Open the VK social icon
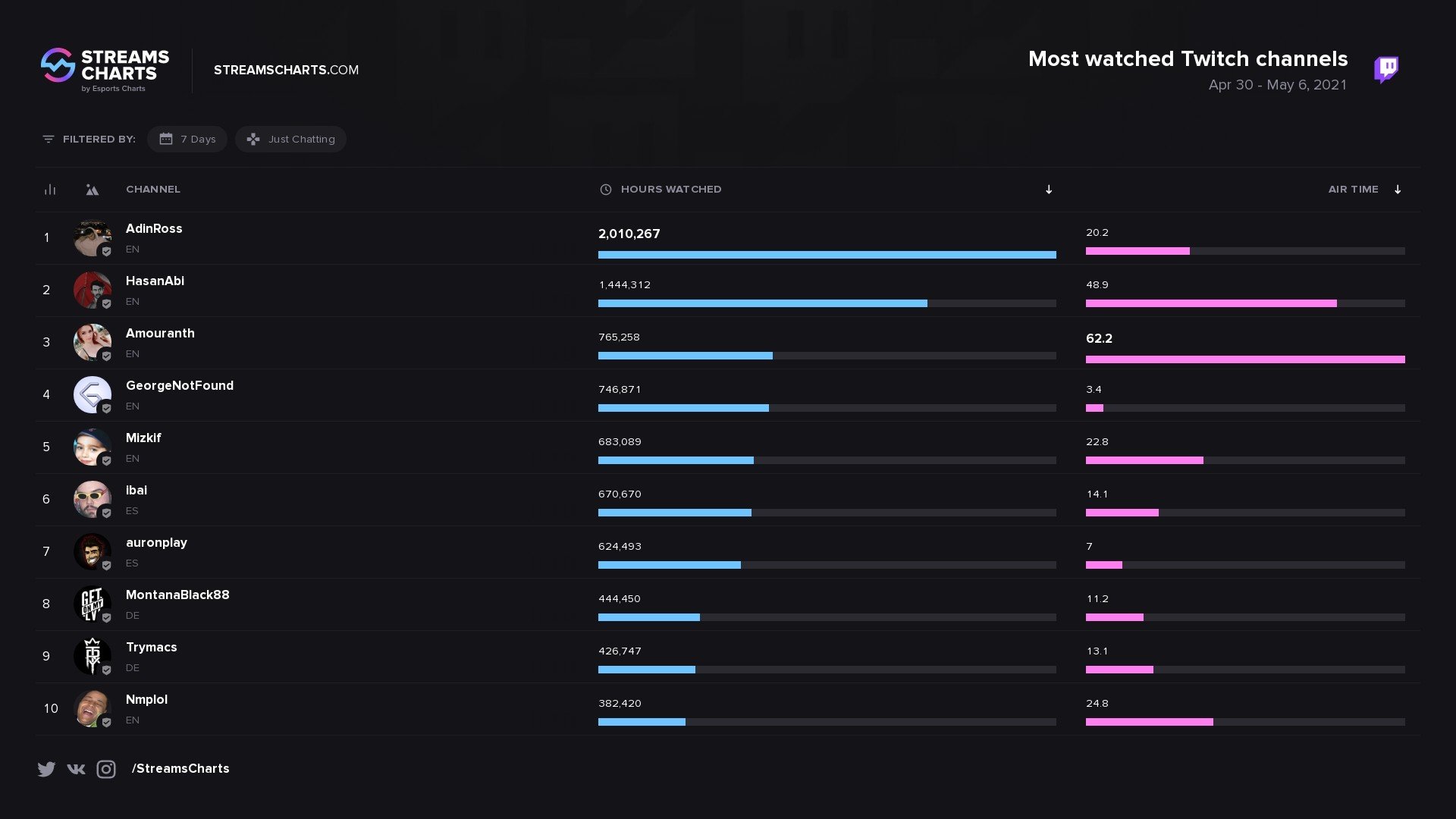 pyautogui.click(x=76, y=769)
